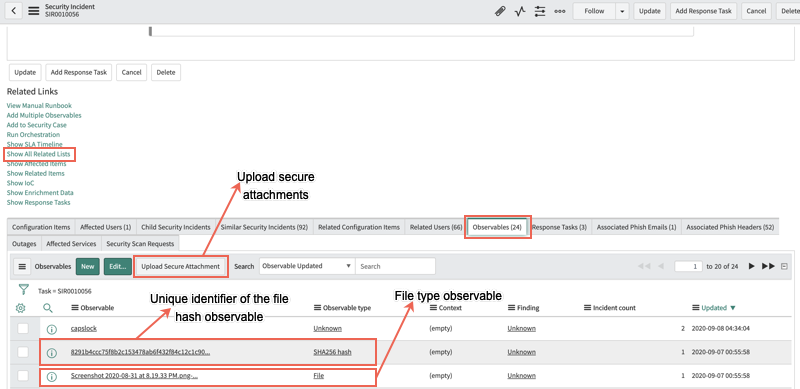Open the Observables list hamburger menu
Image resolution: width=800 pixels, height=389 pixels.
[x=22, y=266]
